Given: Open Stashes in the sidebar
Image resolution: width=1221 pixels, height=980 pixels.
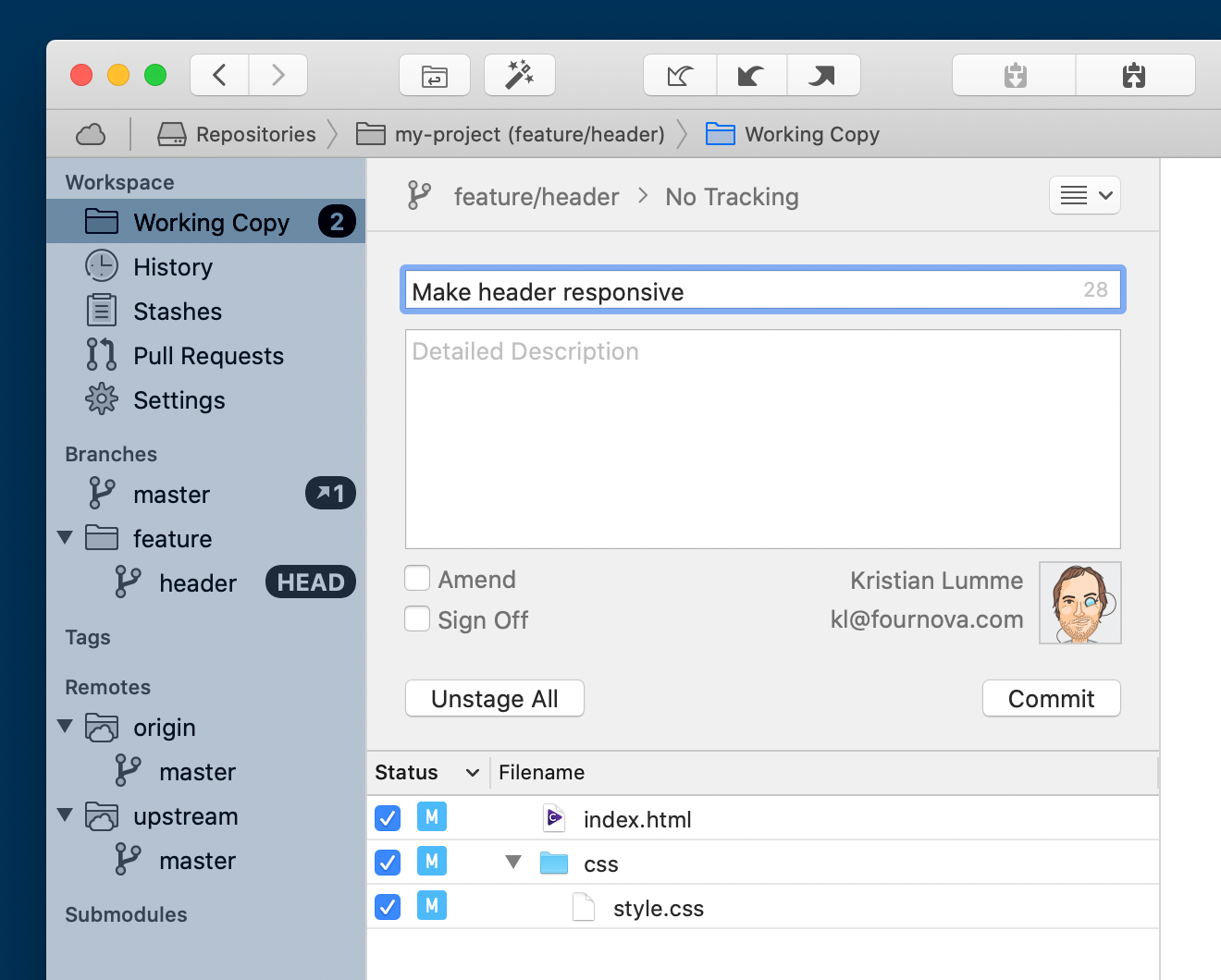Looking at the screenshot, I should (x=177, y=312).
